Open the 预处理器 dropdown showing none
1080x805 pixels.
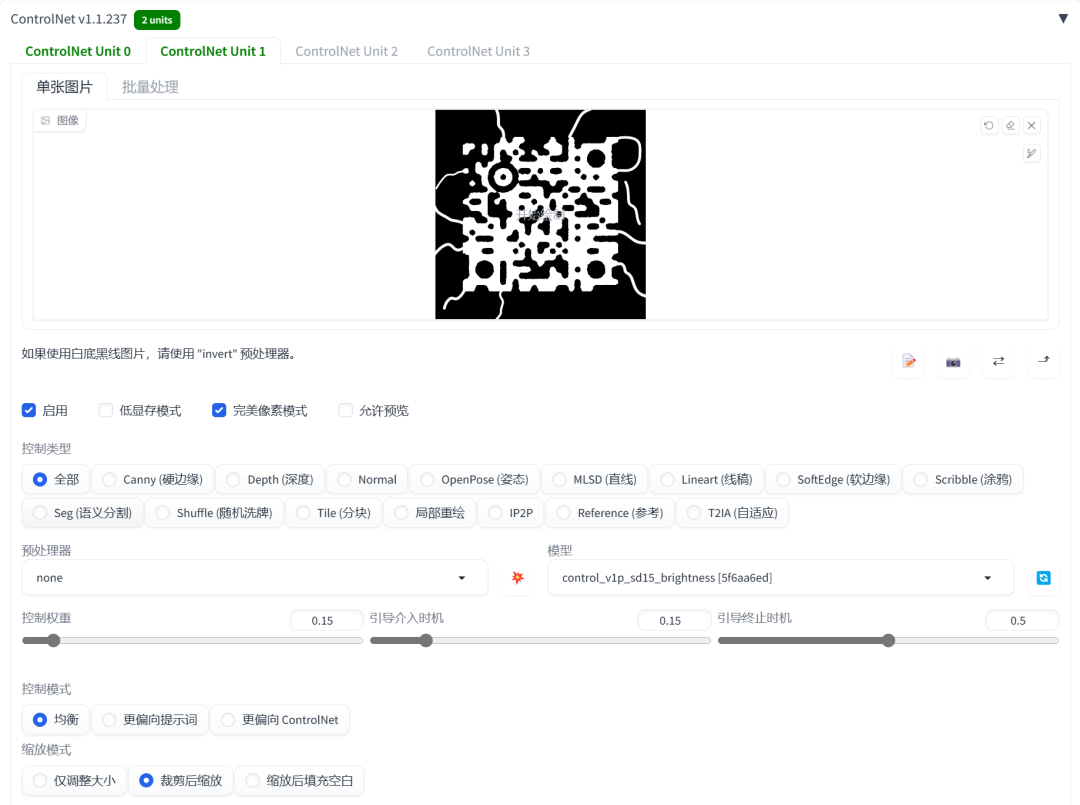point(255,578)
